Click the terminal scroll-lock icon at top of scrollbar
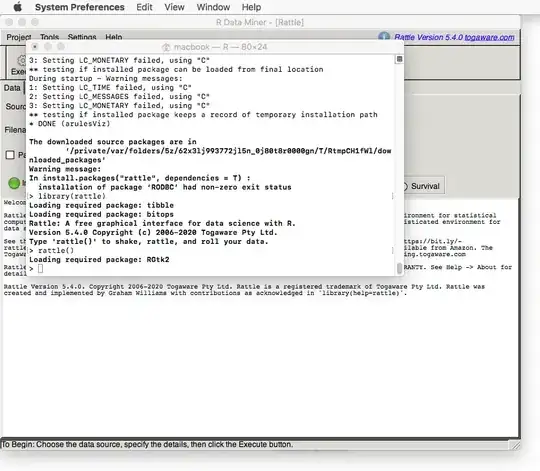The width and height of the screenshot is (540, 471). pyautogui.click(x=399, y=59)
